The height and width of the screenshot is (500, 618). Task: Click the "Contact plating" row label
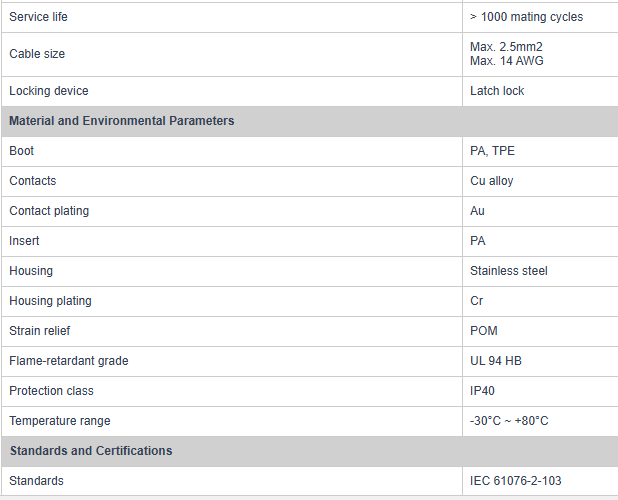(x=49, y=211)
